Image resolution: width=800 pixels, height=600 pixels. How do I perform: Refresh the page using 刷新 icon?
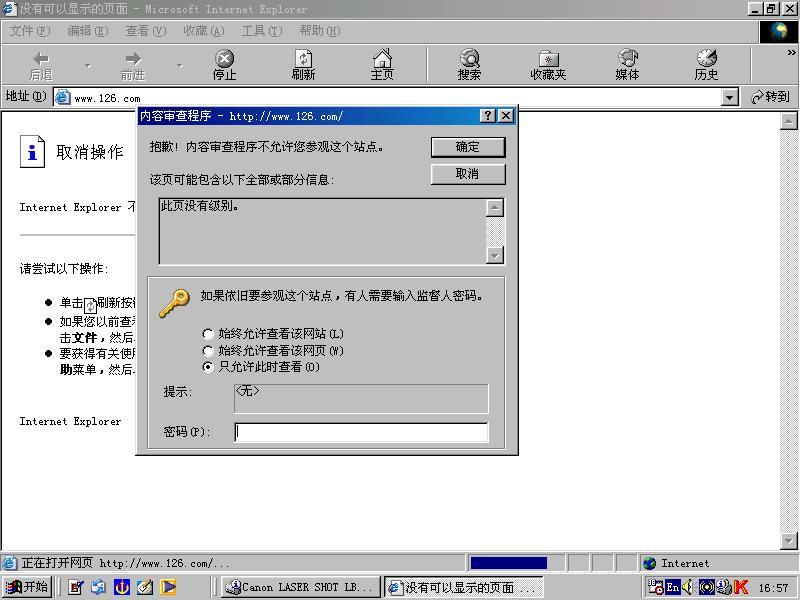pos(304,65)
